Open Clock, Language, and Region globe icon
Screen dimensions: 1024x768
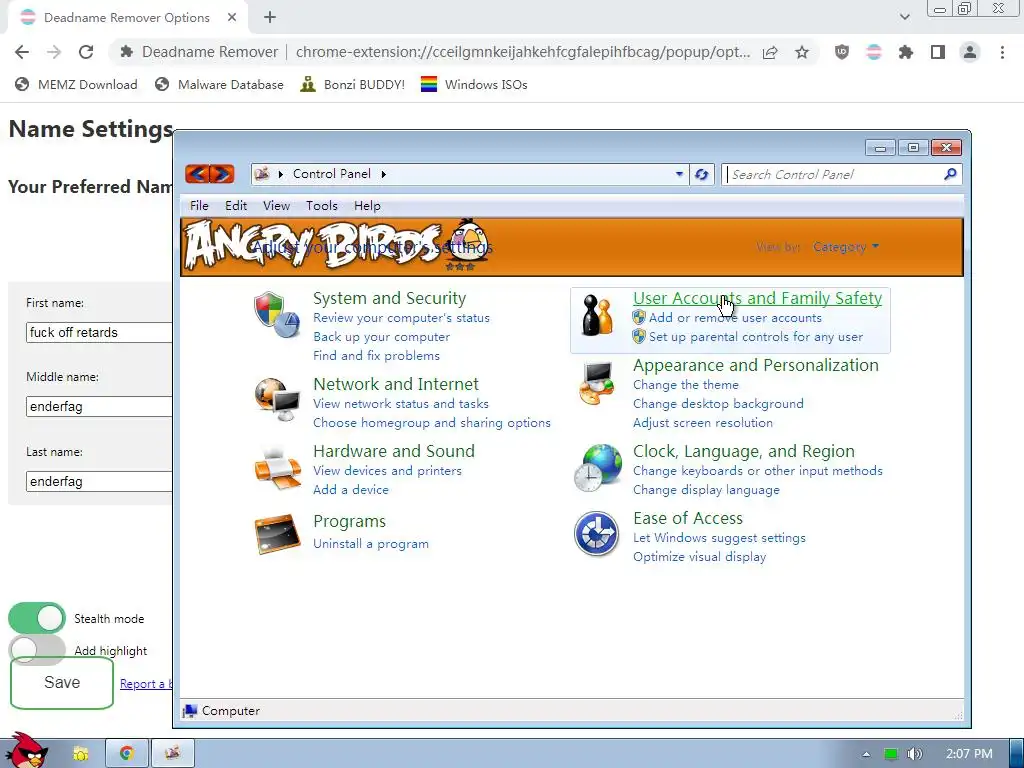click(598, 468)
